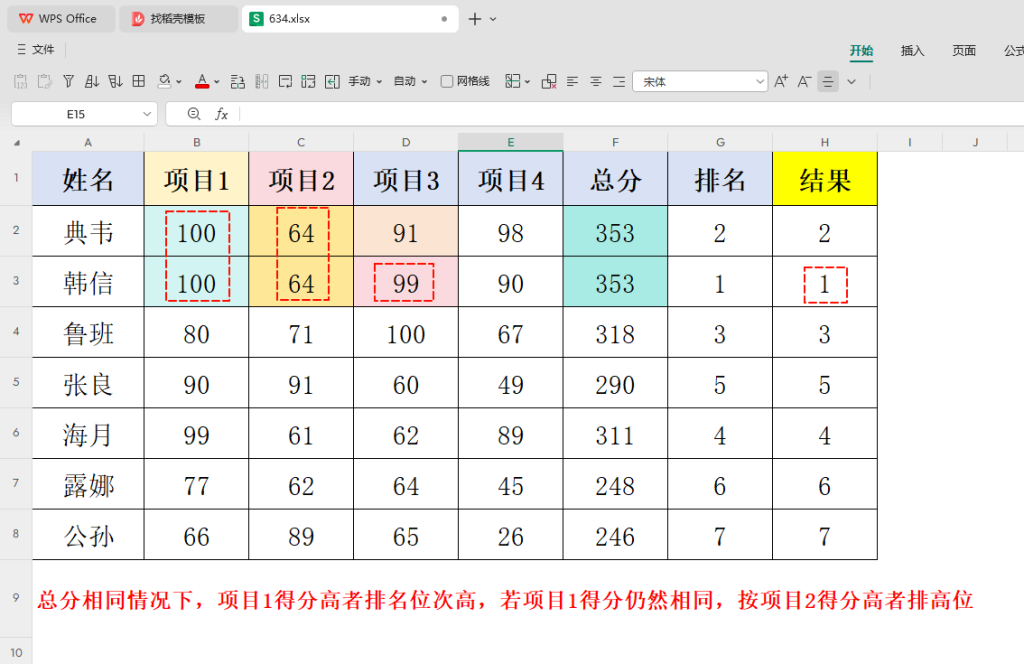Select the 排名 header cell

coord(720,180)
